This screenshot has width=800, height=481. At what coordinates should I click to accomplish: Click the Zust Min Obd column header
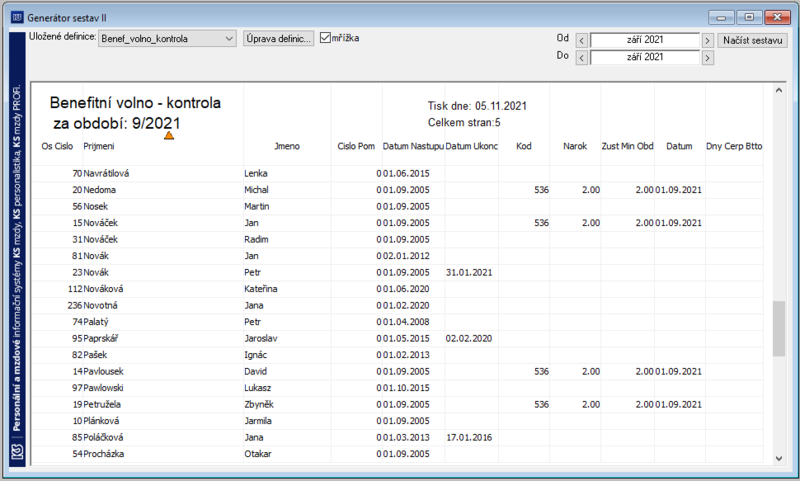tap(628, 146)
